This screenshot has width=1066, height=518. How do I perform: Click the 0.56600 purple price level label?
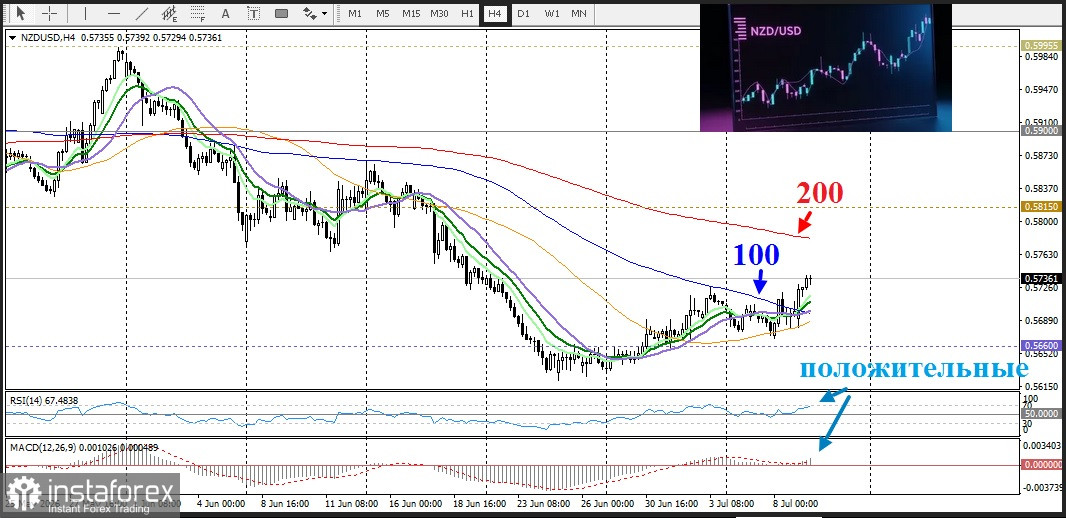[x=1040, y=345]
